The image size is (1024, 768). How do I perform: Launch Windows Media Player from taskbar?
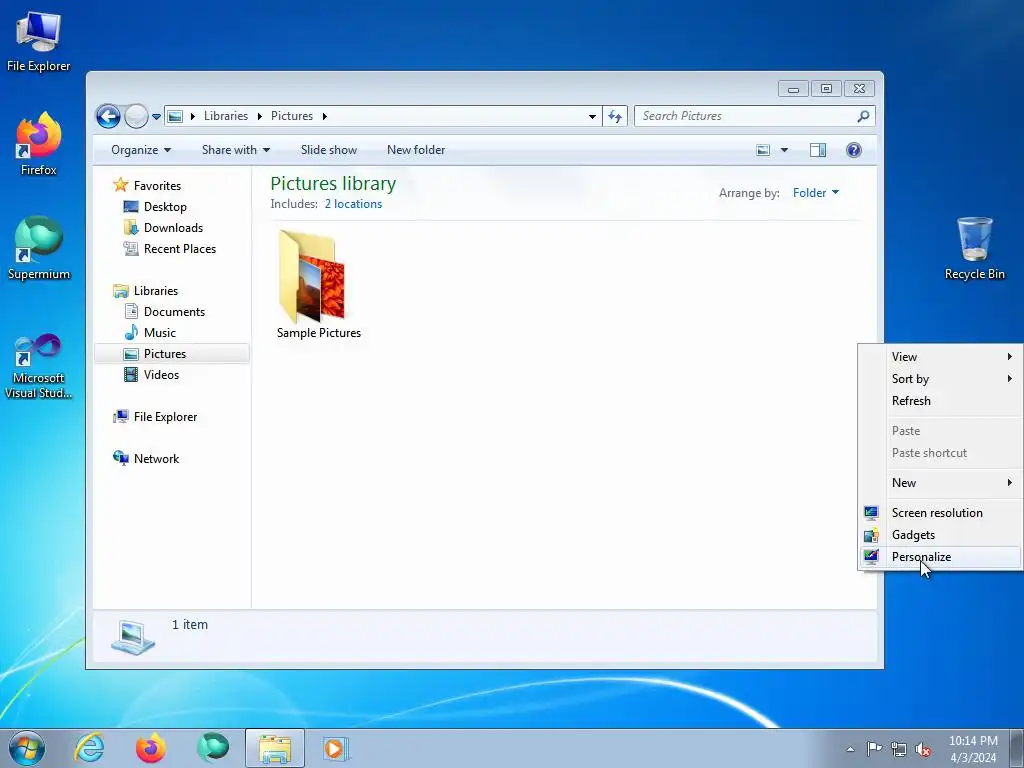(x=336, y=748)
